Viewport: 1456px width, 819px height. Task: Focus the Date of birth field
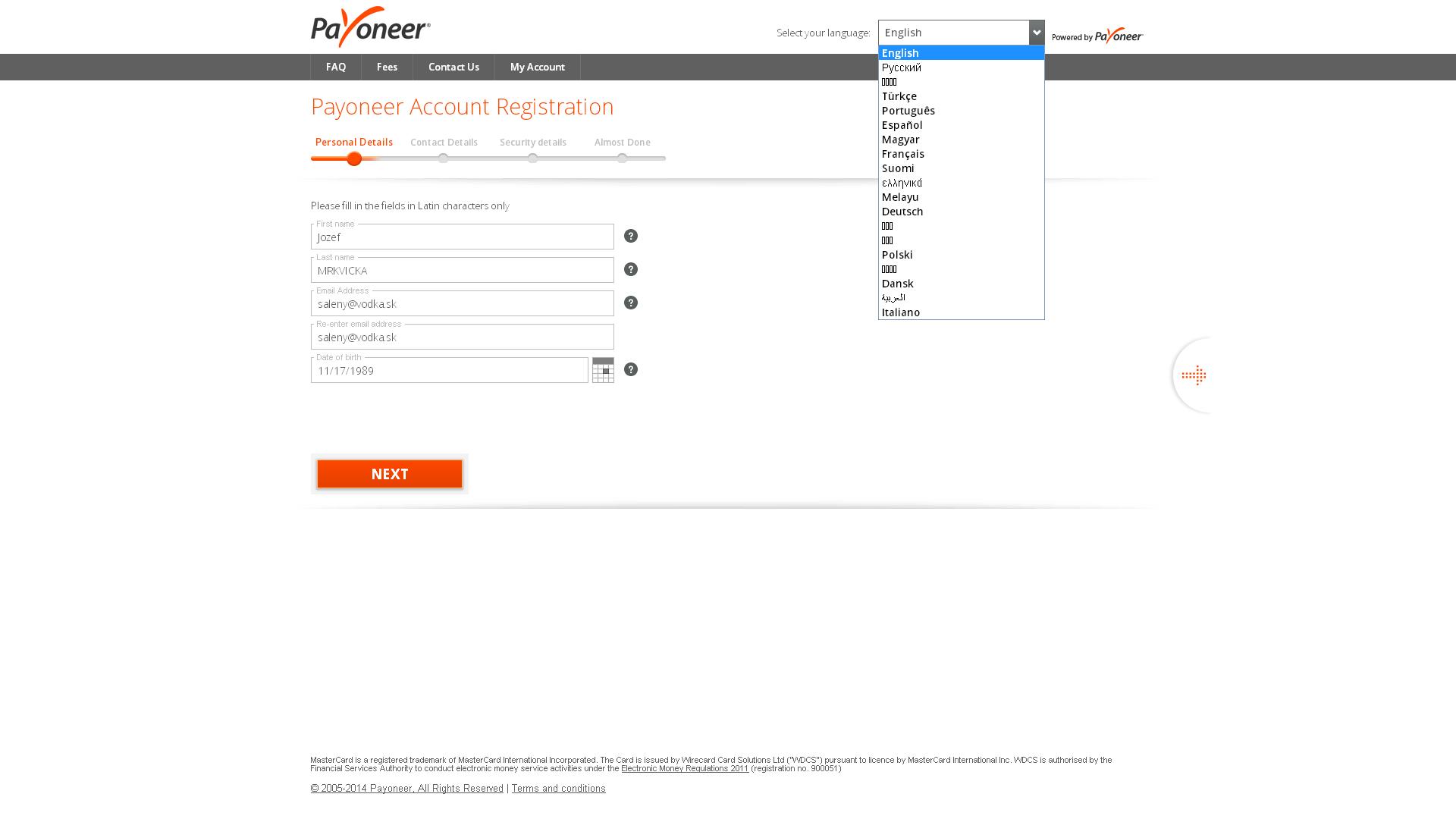(x=450, y=370)
